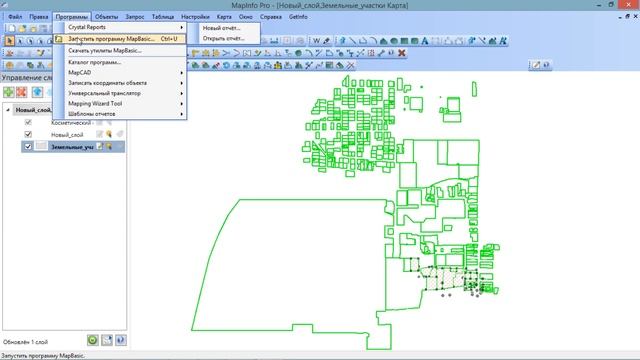Select the Text tool A icon
The width and height of the screenshot is (640, 360).
[425, 40]
